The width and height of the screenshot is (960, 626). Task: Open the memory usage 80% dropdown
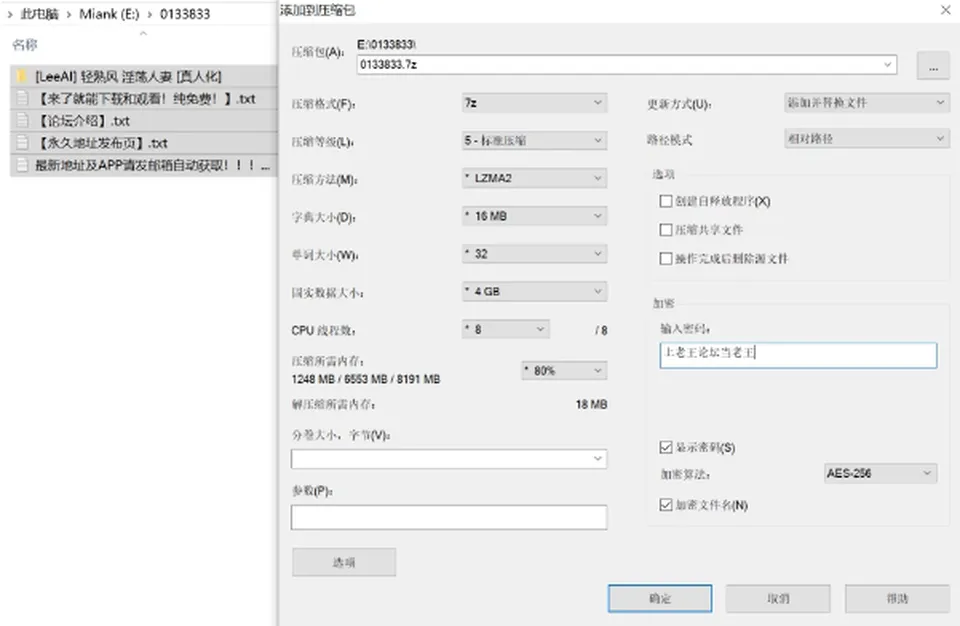coord(564,371)
